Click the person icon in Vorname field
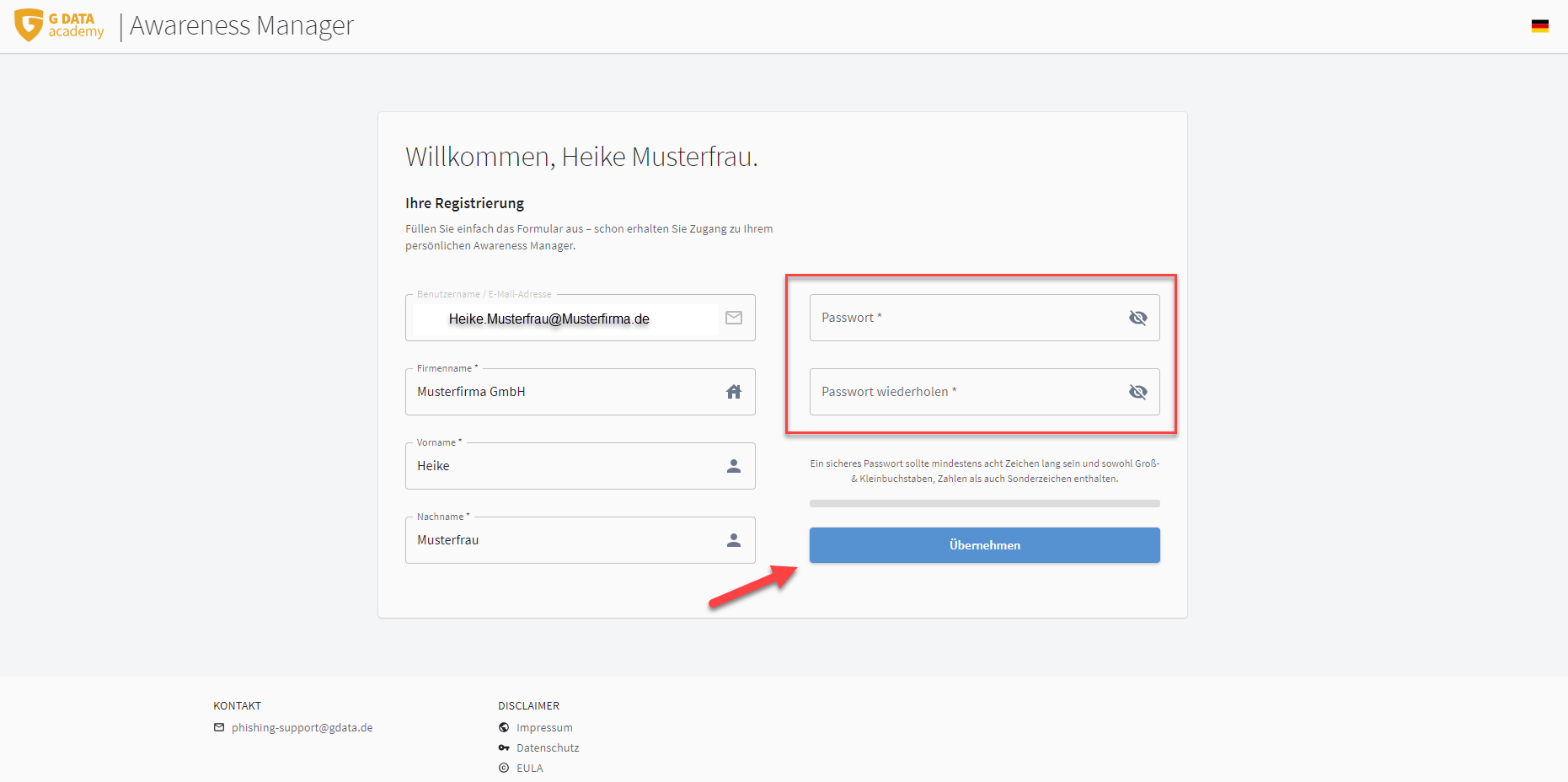 [734, 466]
